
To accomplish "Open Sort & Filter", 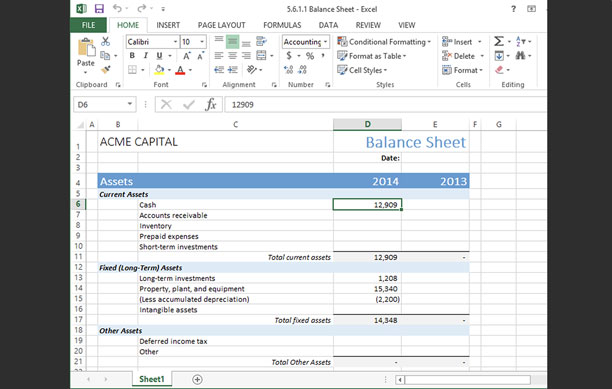I will 521,41.
